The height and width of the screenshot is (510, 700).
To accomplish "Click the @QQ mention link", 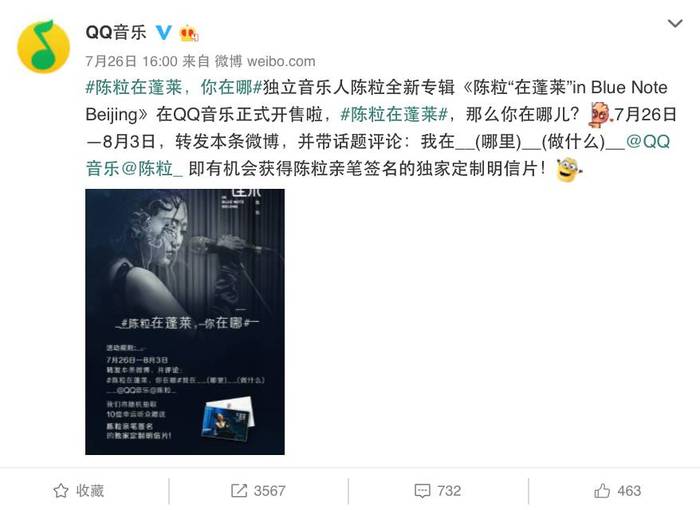I will tap(648, 142).
